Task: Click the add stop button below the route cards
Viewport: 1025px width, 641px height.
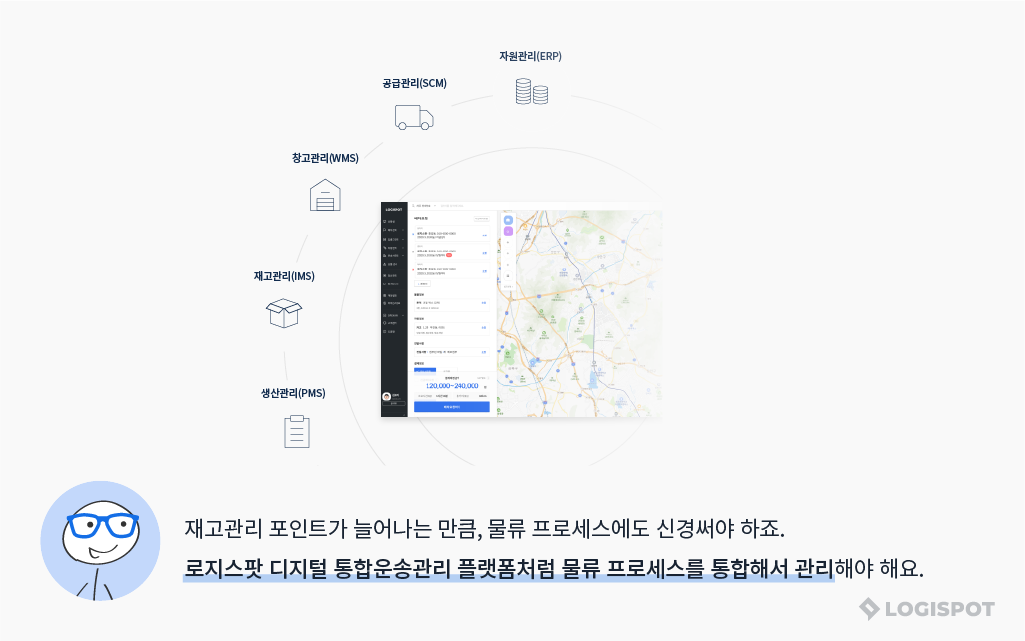Action: pos(421,284)
